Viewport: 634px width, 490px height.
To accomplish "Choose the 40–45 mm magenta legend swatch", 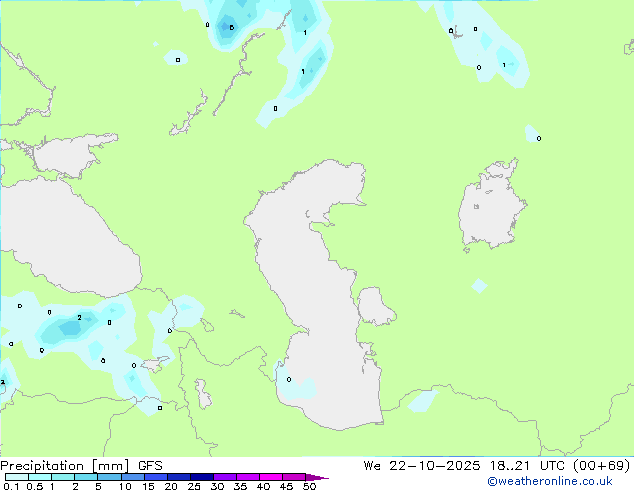I will [x=271, y=477].
